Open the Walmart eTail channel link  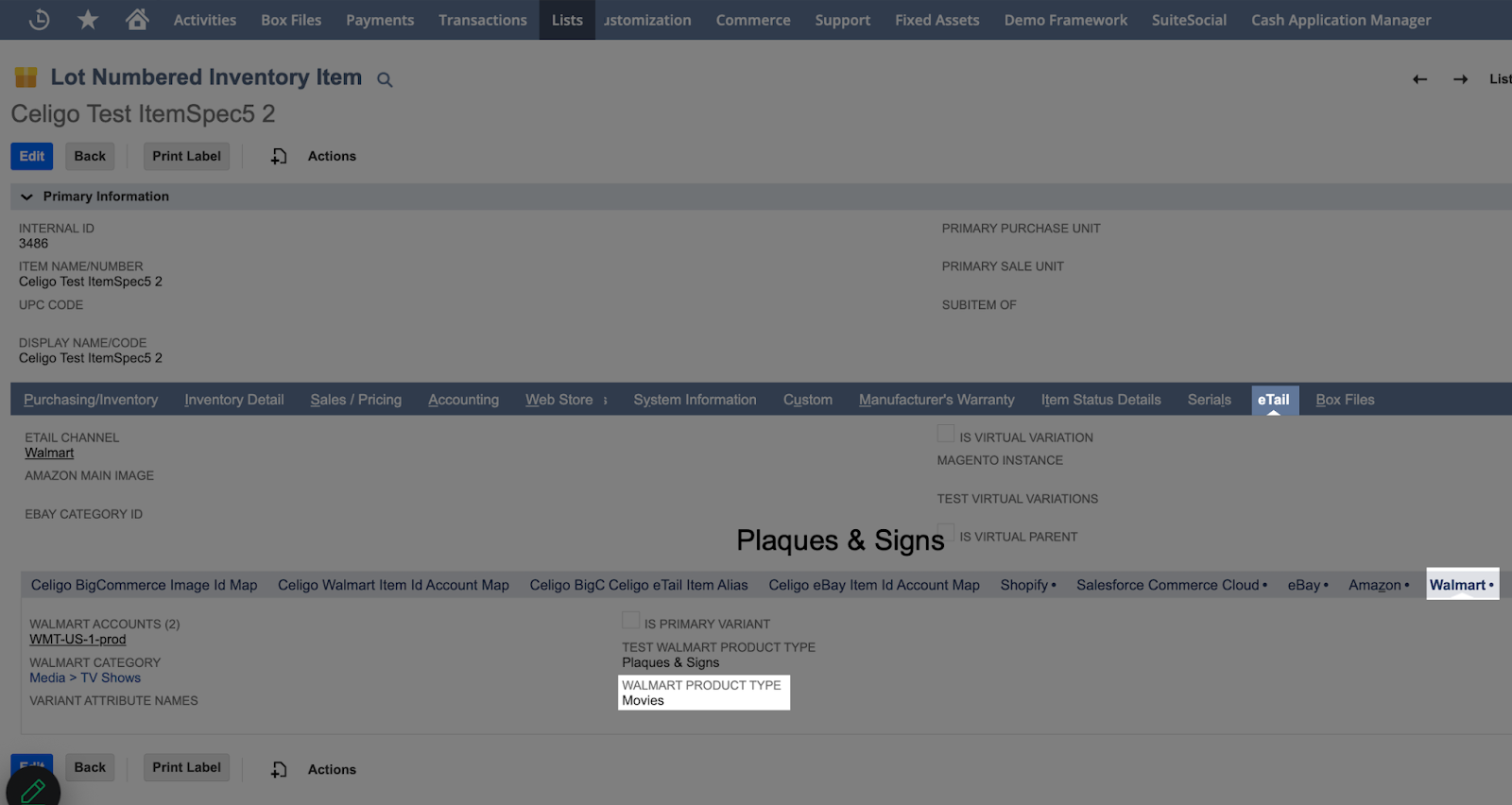(x=49, y=453)
